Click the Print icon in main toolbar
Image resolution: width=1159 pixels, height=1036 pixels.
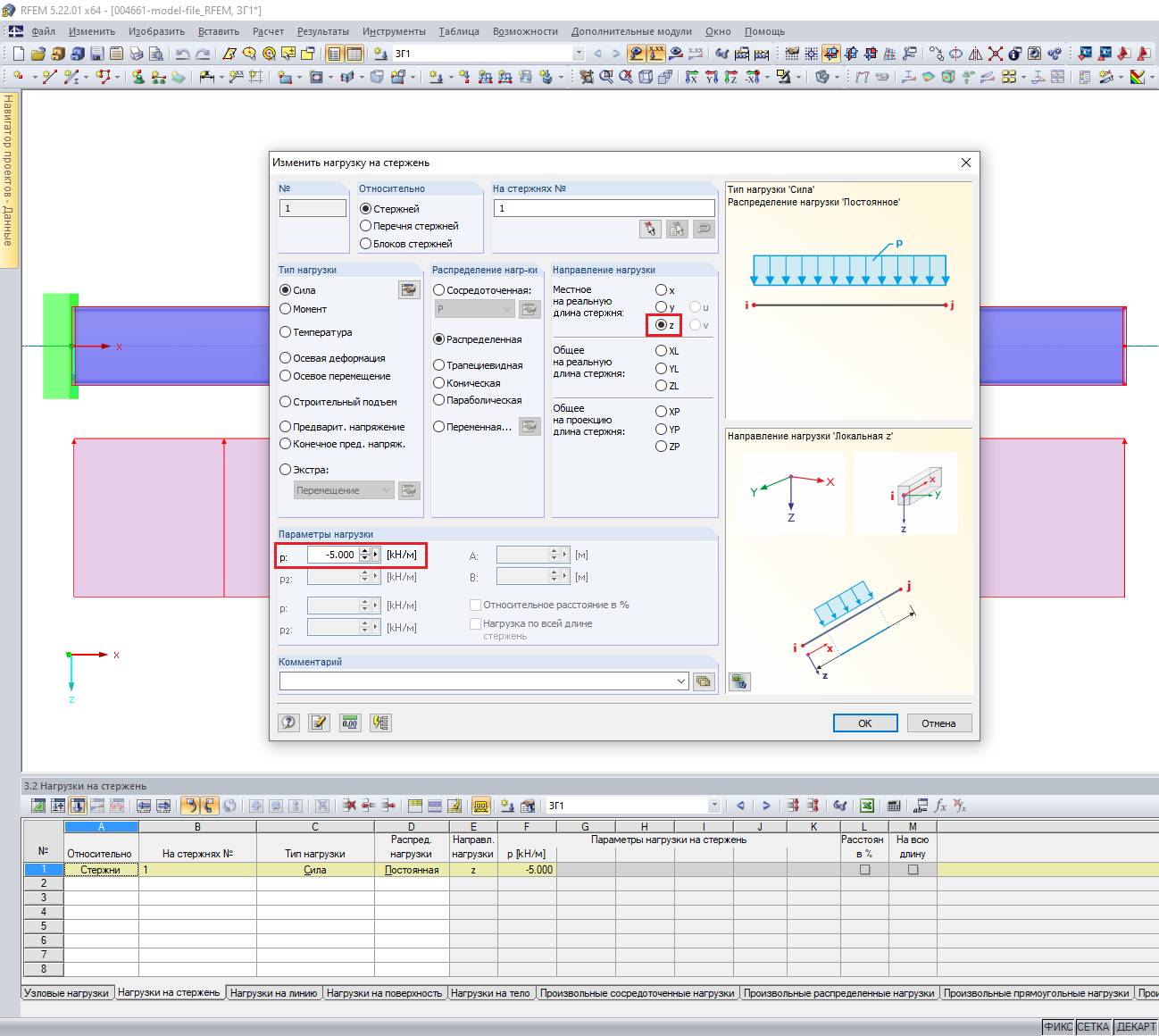[x=136, y=54]
